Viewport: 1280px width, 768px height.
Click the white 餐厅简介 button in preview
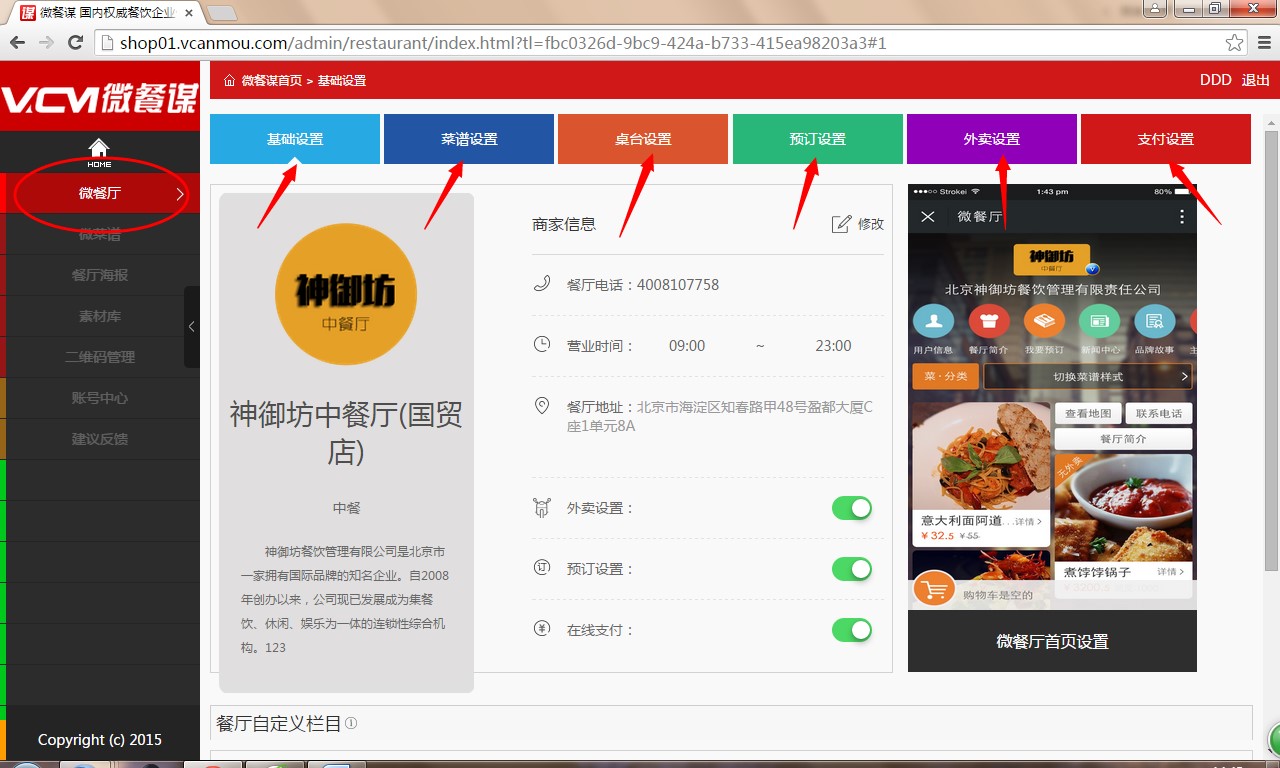click(x=1123, y=439)
